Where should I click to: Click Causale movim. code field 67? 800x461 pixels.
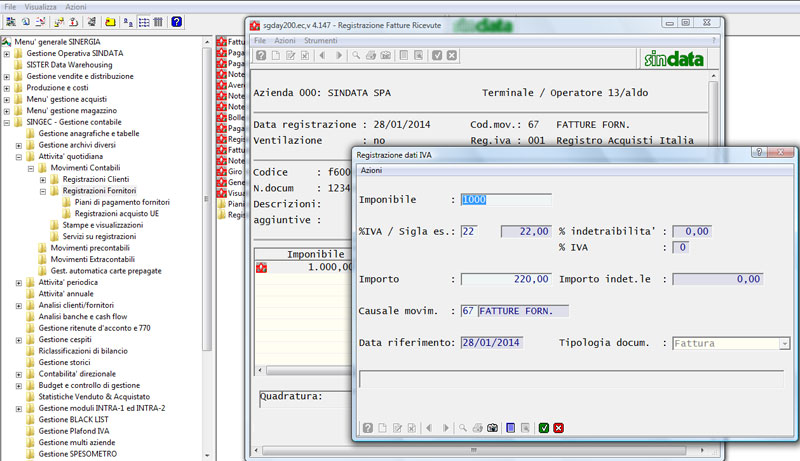coord(468,311)
